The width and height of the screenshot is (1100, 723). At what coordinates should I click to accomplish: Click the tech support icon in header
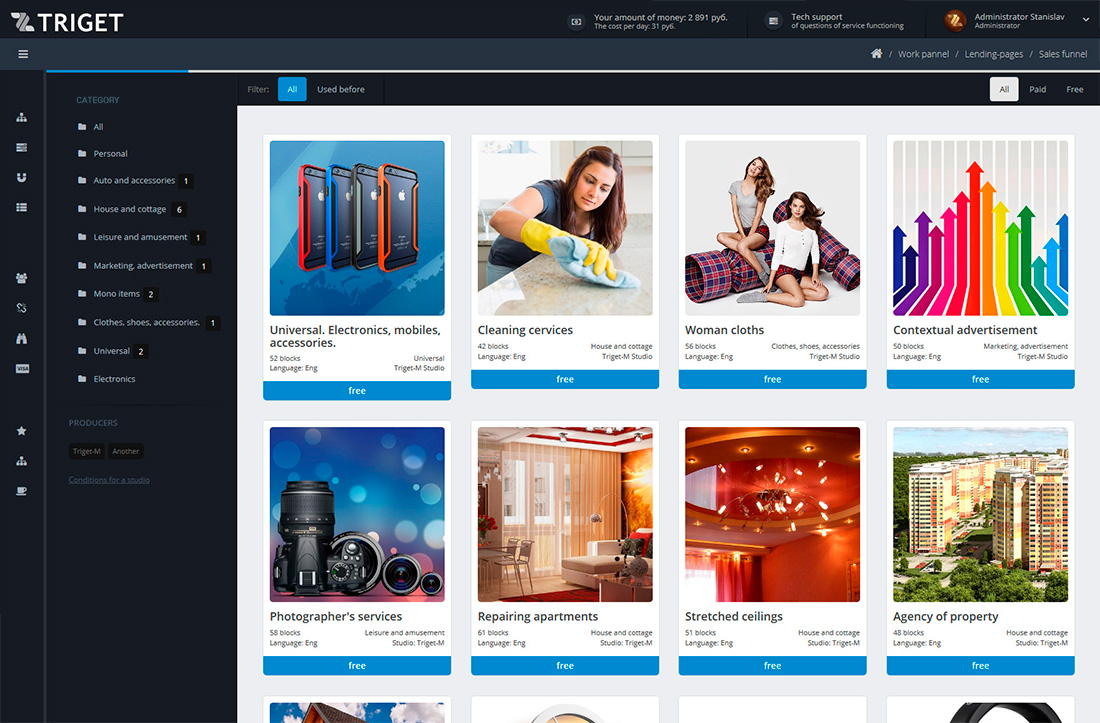773,21
